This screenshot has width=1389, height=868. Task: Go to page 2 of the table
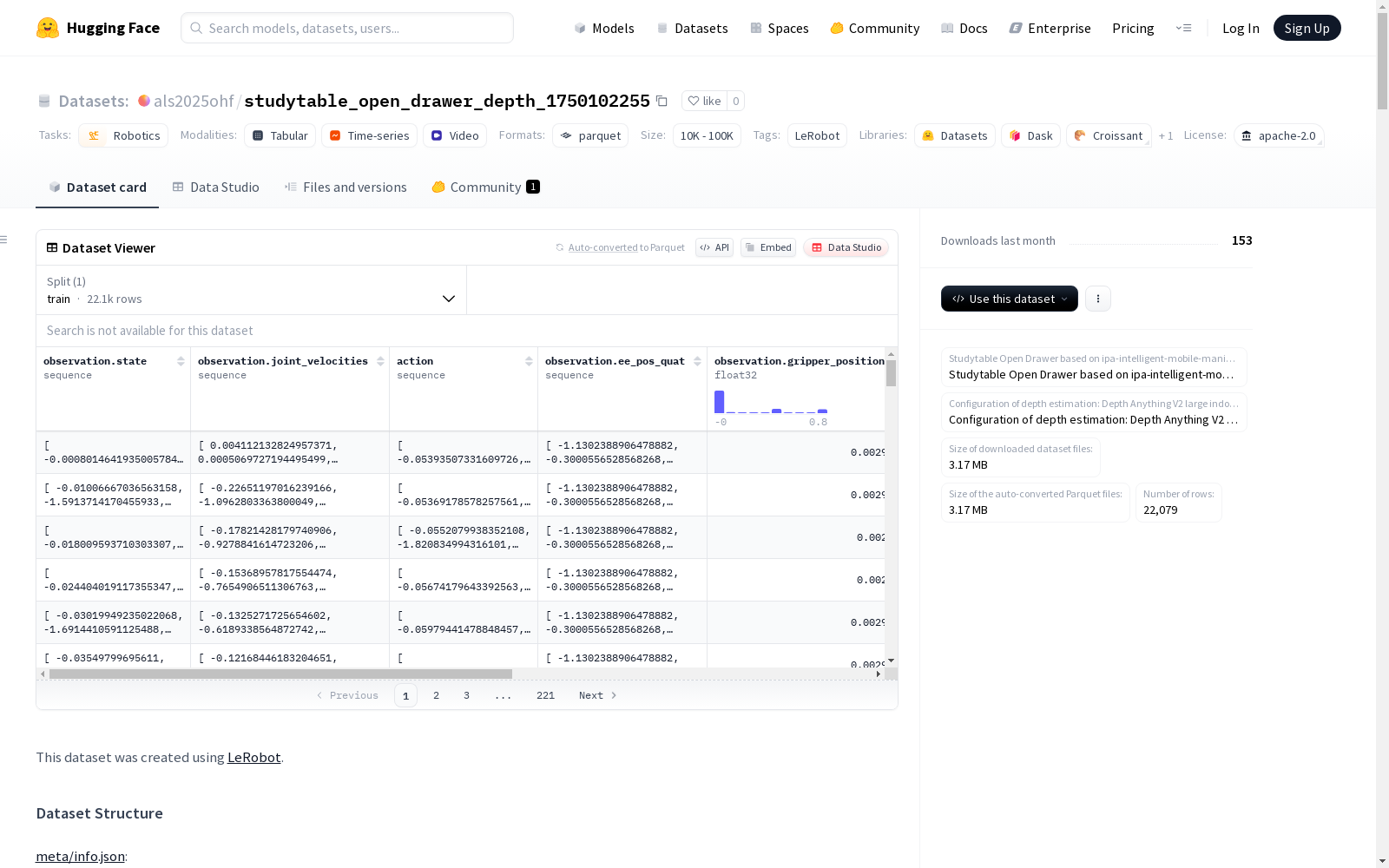[x=436, y=695]
